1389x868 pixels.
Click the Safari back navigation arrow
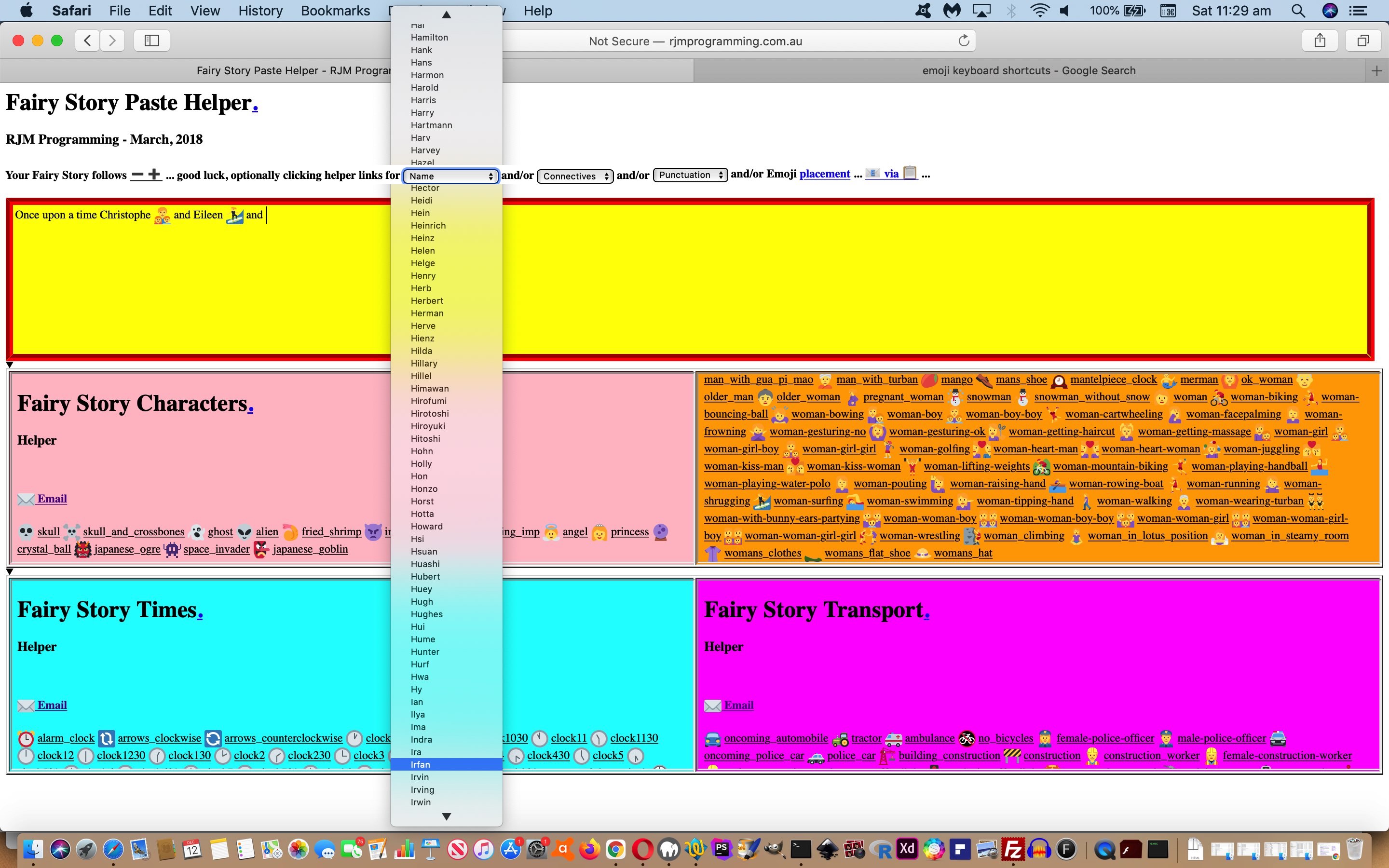[87, 41]
